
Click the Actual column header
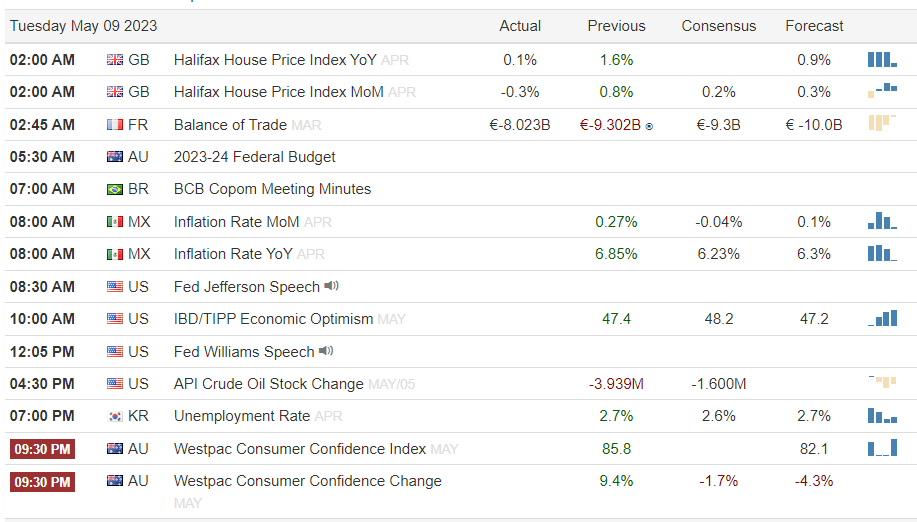click(520, 26)
